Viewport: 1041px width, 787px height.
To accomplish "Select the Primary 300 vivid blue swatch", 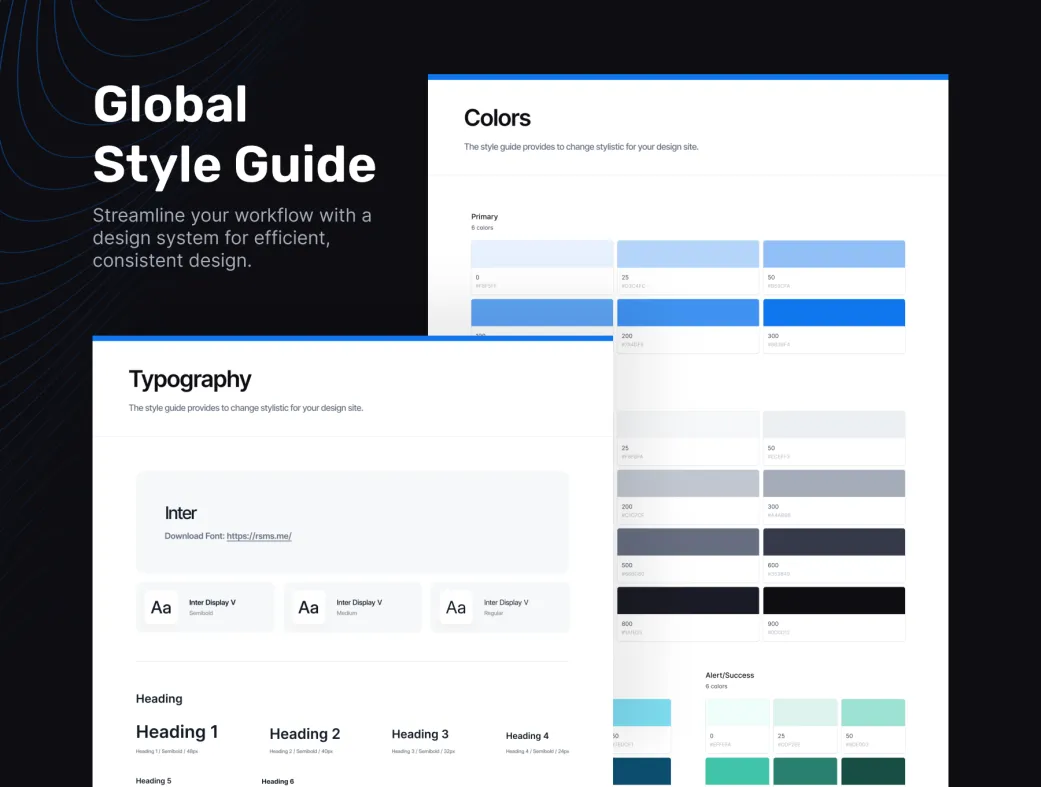I will (834, 312).
